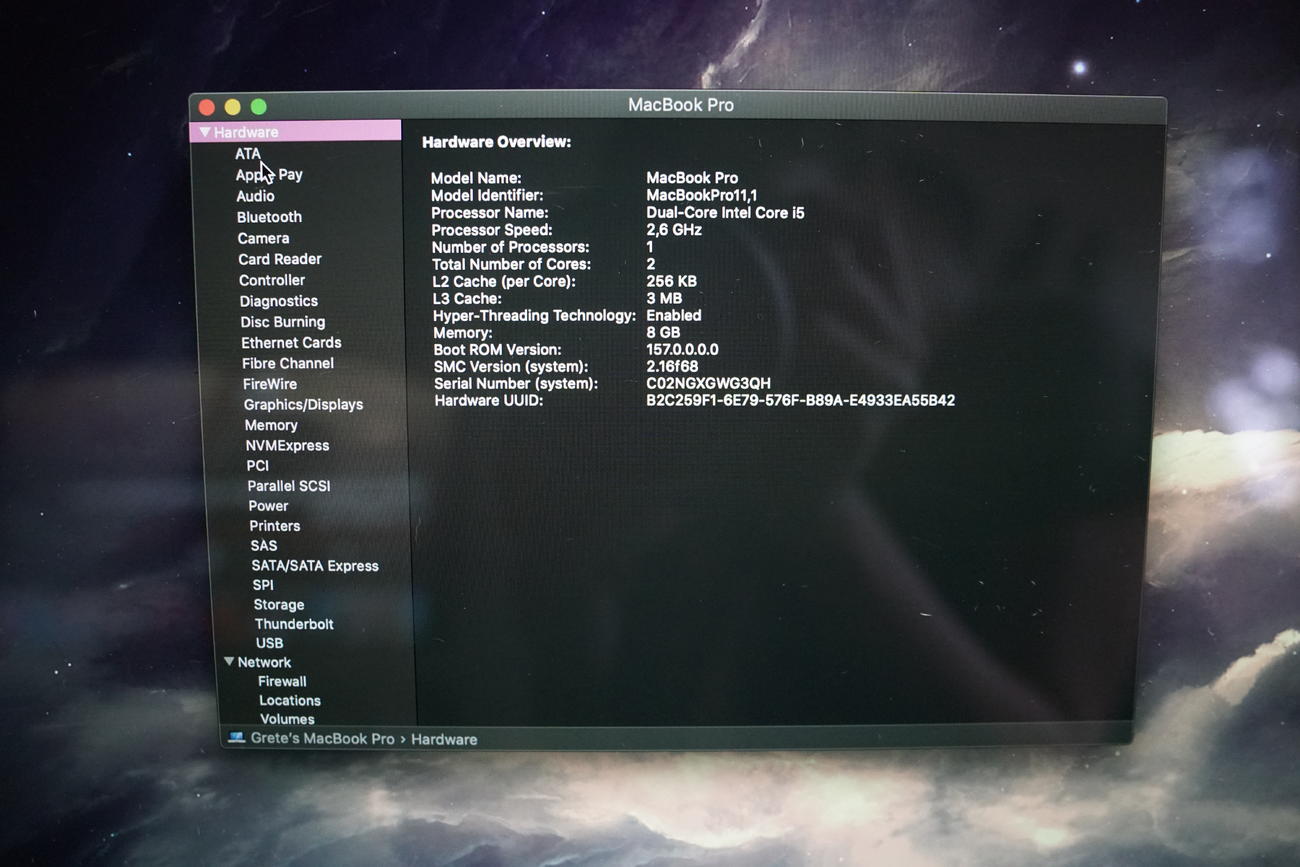Select the serial number C02NGXGWG3QH

[x=708, y=383]
